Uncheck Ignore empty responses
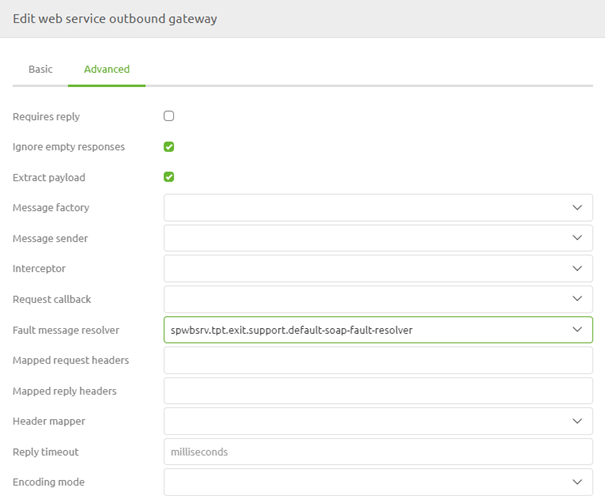The width and height of the screenshot is (605, 503). pyautogui.click(x=169, y=147)
